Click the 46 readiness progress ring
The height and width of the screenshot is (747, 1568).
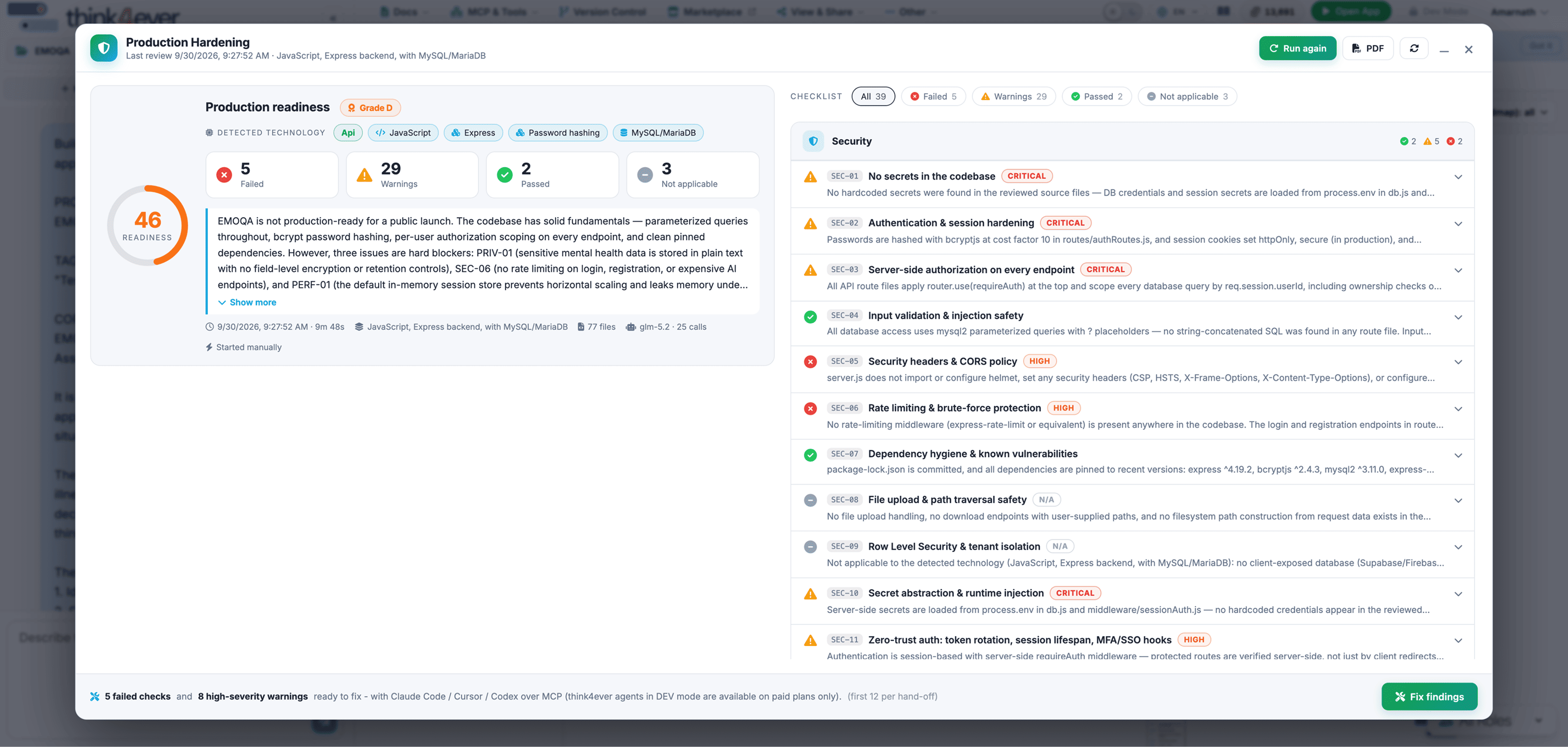point(147,225)
